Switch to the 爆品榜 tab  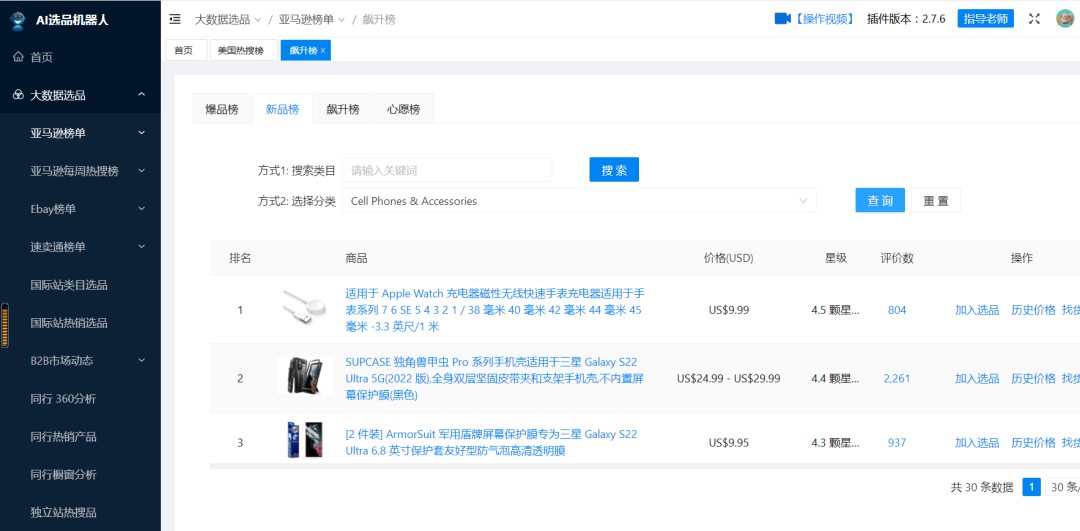tap(222, 110)
